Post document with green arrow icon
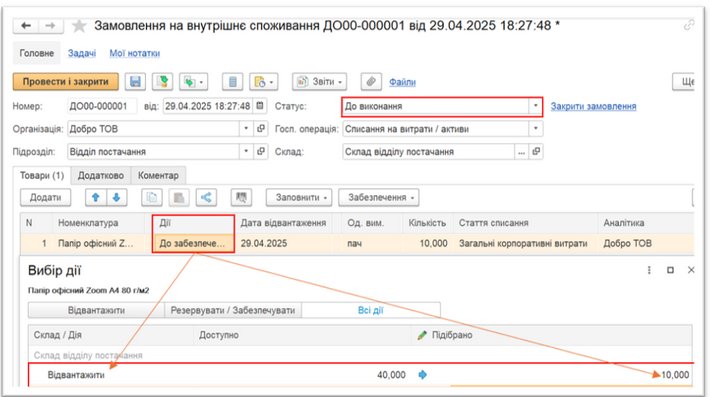 (162, 82)
